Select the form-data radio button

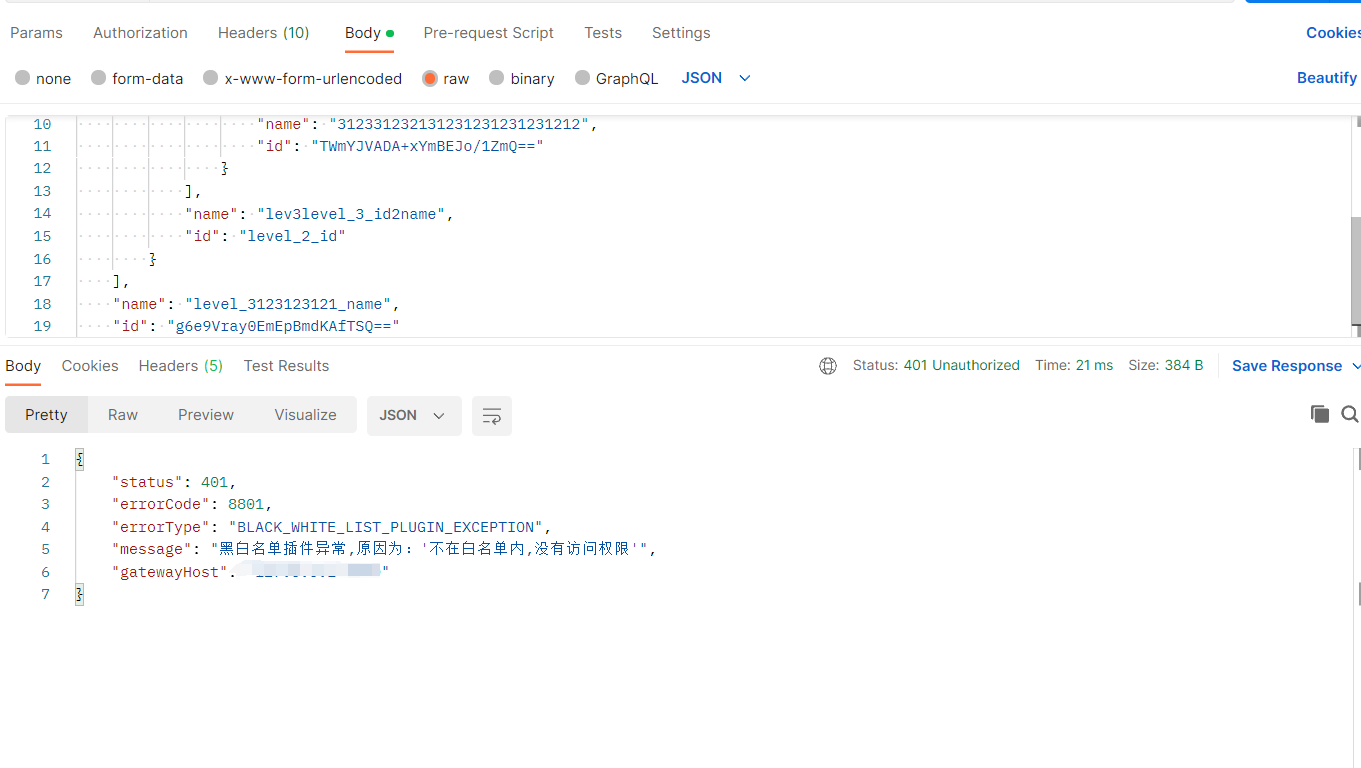[98, 78]
